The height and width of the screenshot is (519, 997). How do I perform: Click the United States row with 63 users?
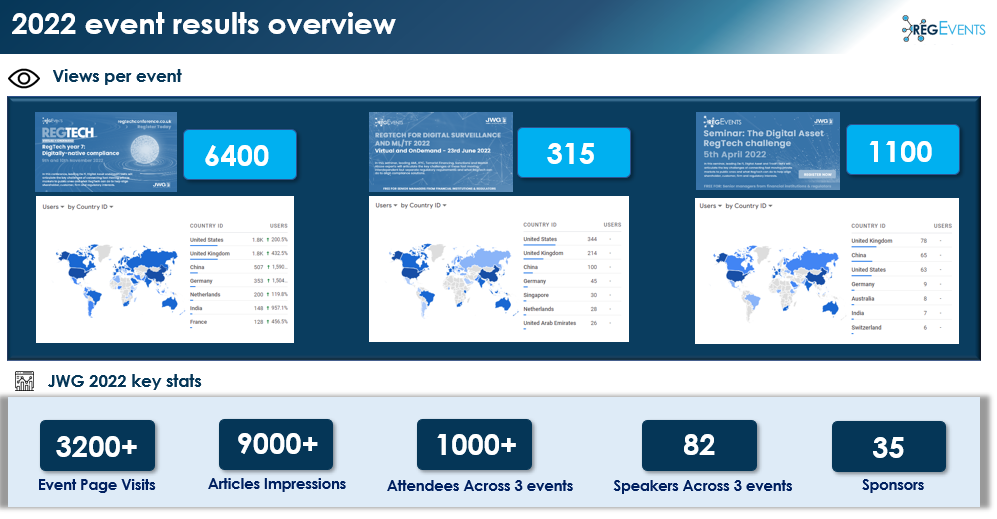point(902,270)
